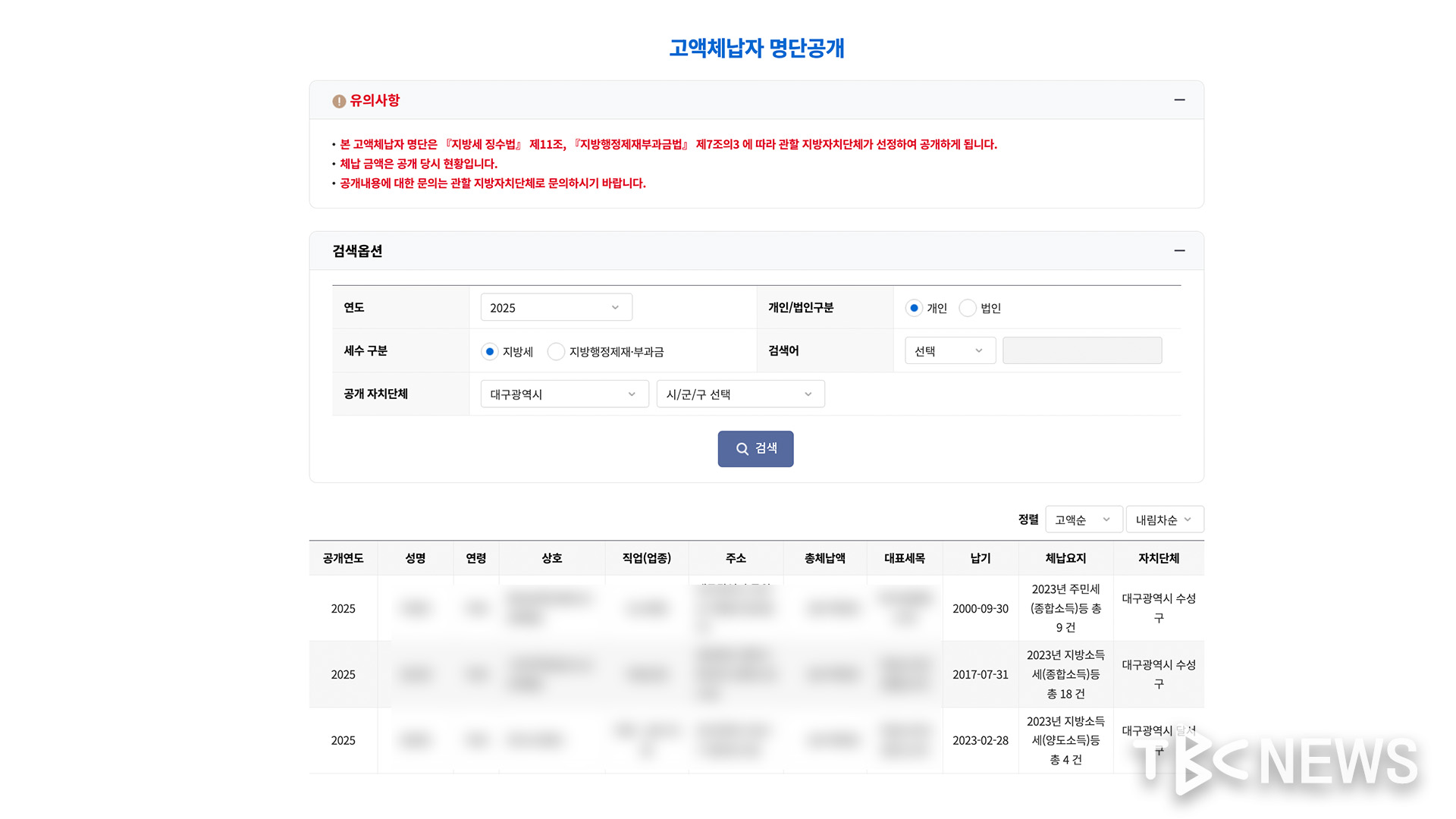
Task: Collapse the 유의사항 notice panel
Action: 1178,100
